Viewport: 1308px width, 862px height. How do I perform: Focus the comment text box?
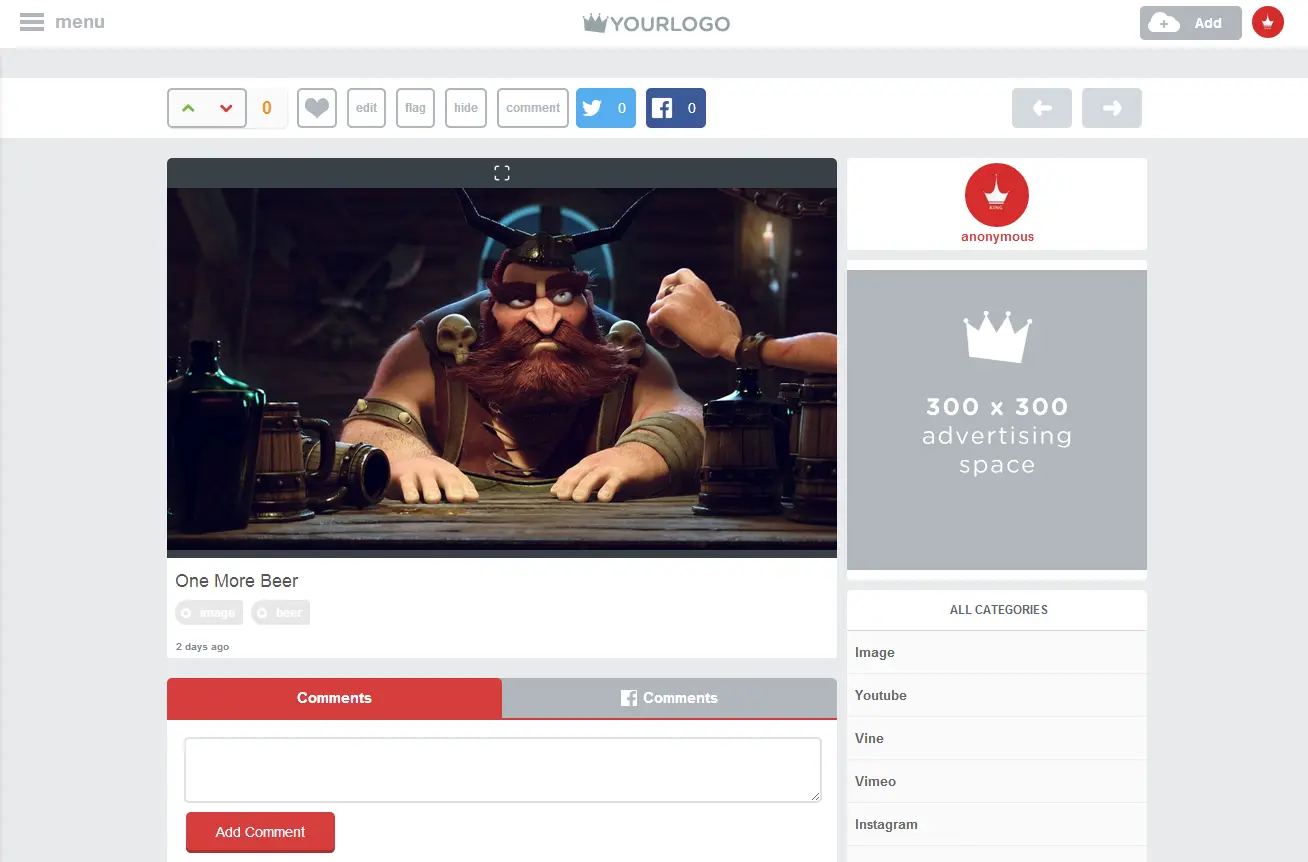(x=503, y=770)
